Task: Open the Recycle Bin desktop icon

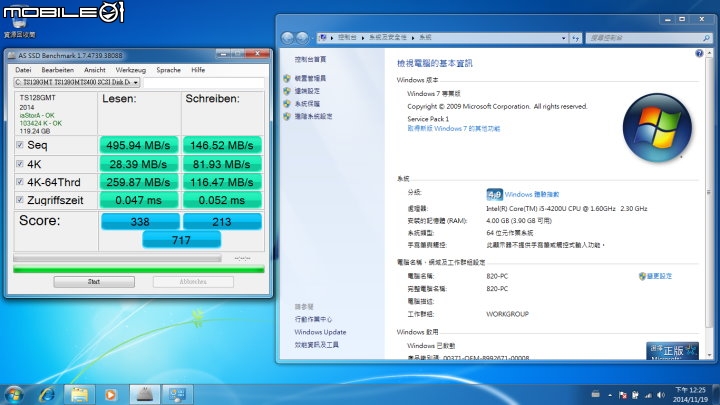Action: 19,21
